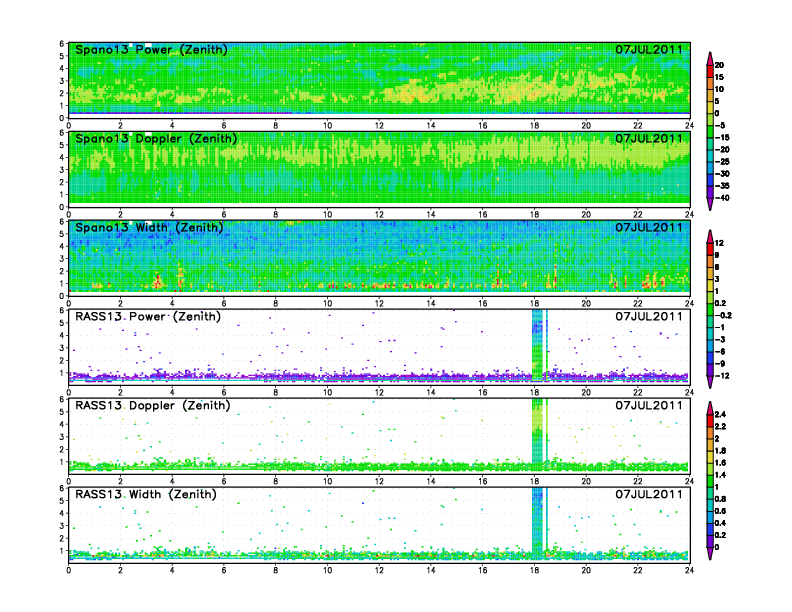Screen dimensions: 792x612
Task: Click the '-20' colorbar label
Action: [x=722, y=149]
